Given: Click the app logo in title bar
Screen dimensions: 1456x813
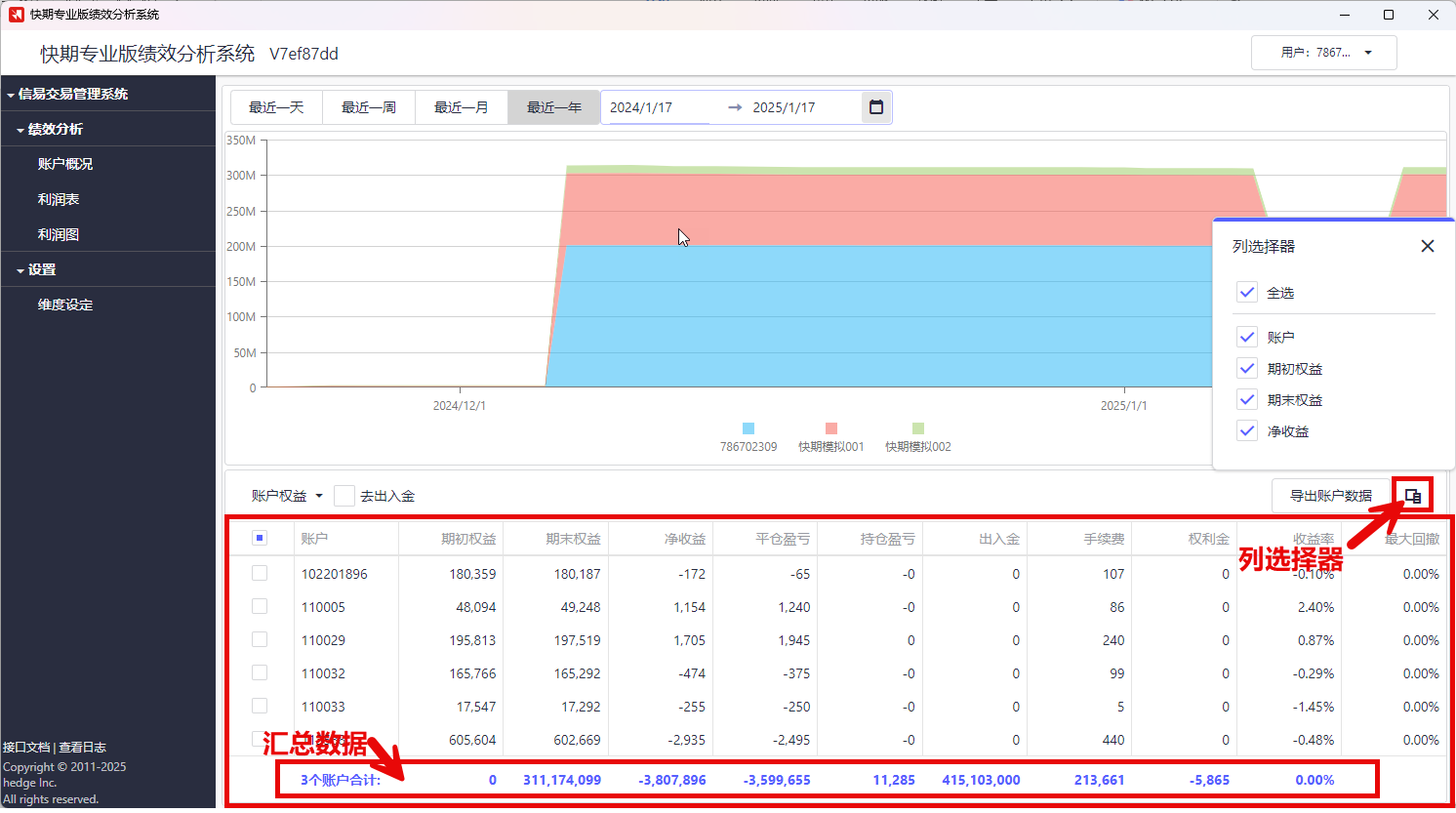Looking at the screenshot, I should pos(16,15).
